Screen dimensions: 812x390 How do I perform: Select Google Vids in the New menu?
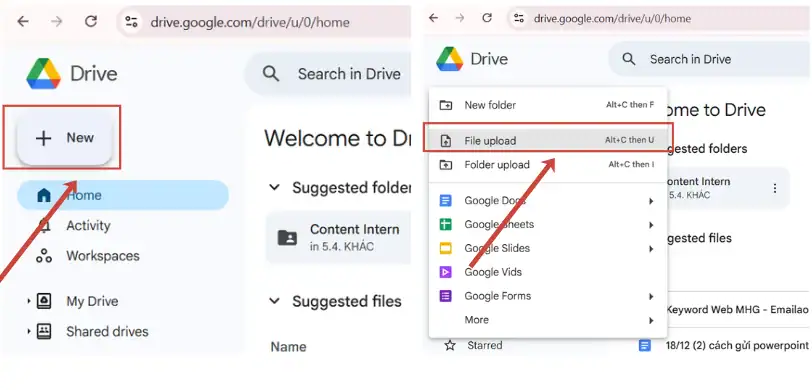pyautogui.click(x=548, y=272)
